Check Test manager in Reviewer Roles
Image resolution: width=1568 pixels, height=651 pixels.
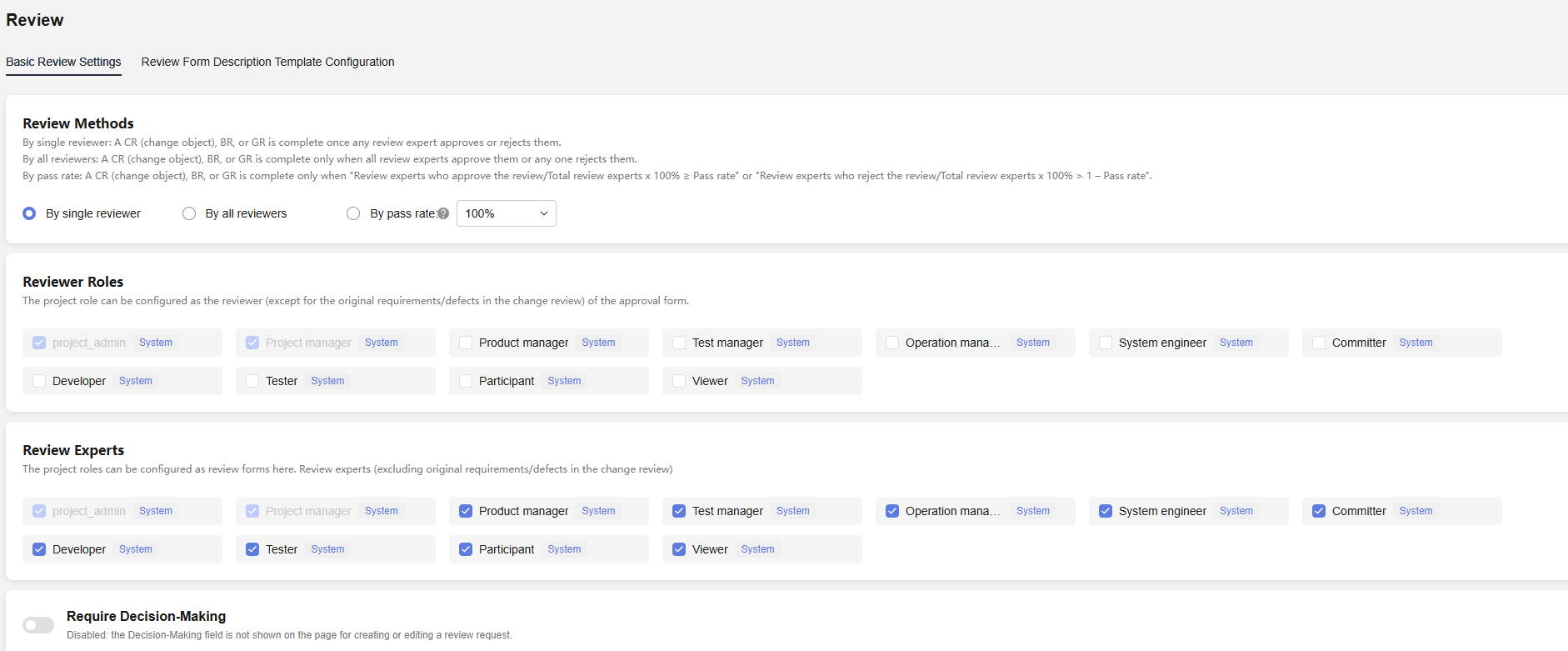pos(679,343)
